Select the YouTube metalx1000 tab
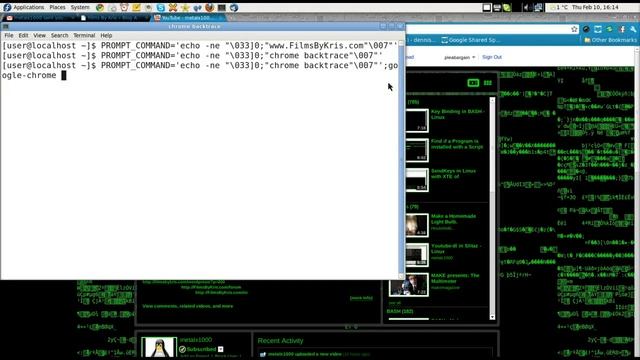The height and width of the screenshot is (360, 640). (189, 18)
